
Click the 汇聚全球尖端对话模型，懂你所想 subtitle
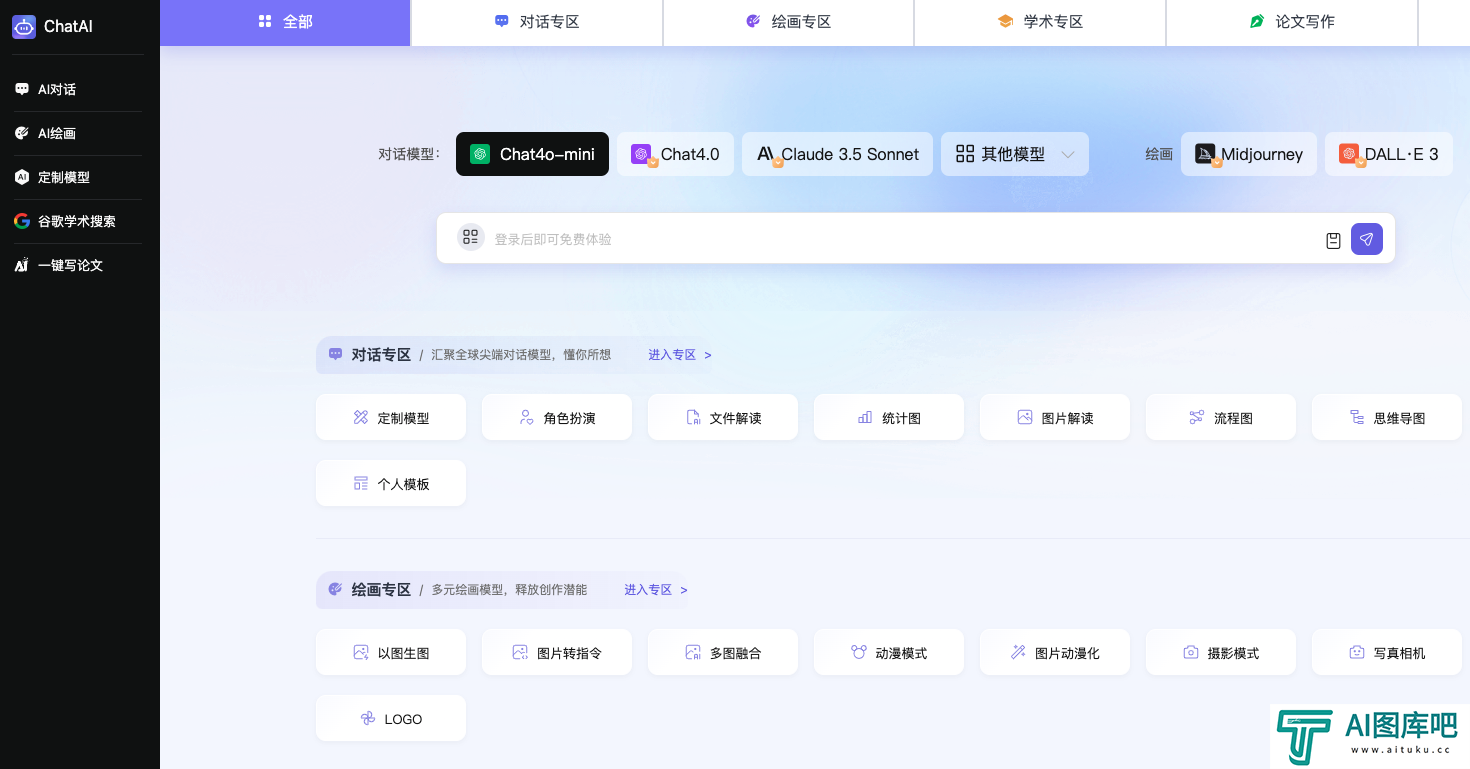click(x=521, y=355)
